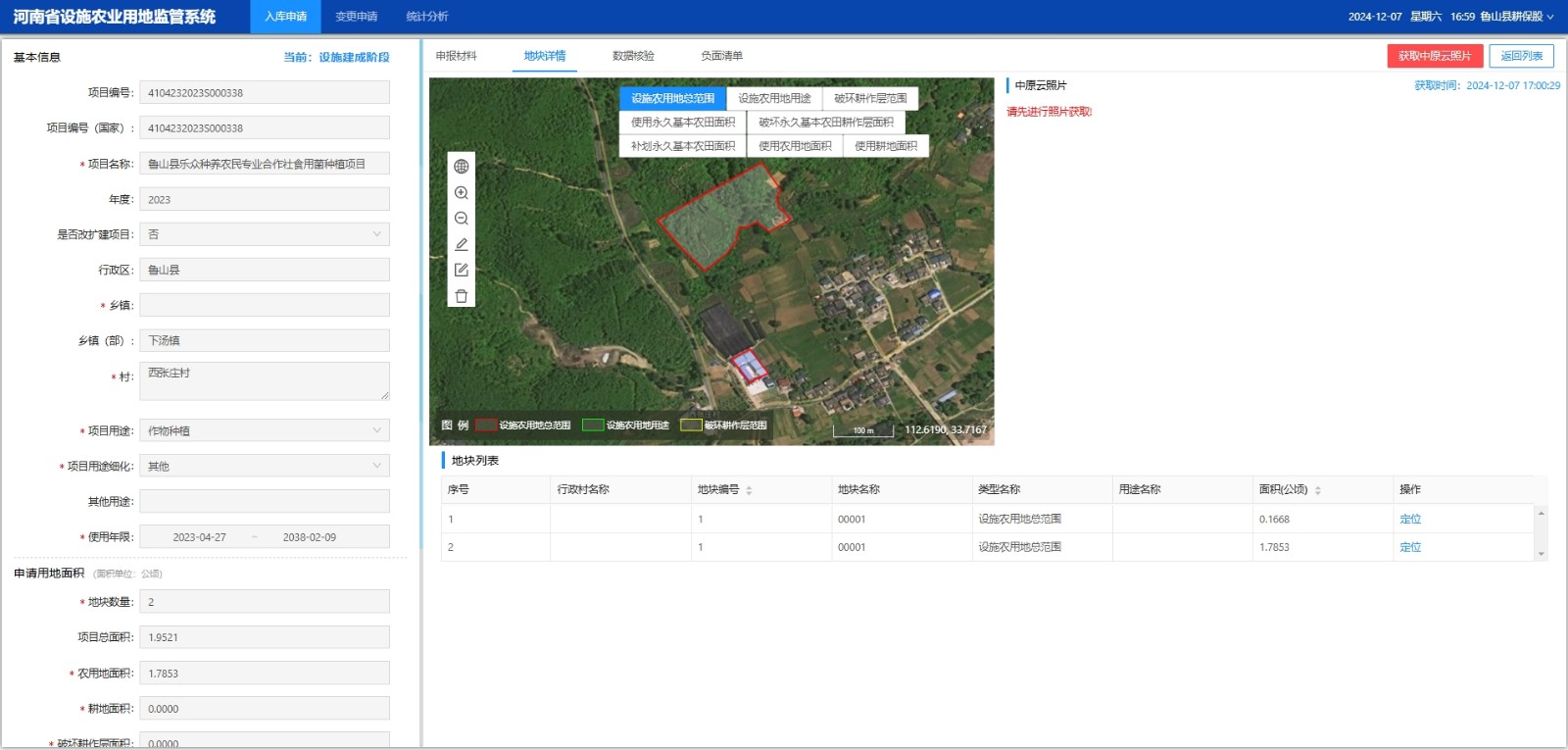Toggle 破坏永久基本农田耕作层面积 layer button
Viewport: 1568px width, 750px height.
(826, 123)
